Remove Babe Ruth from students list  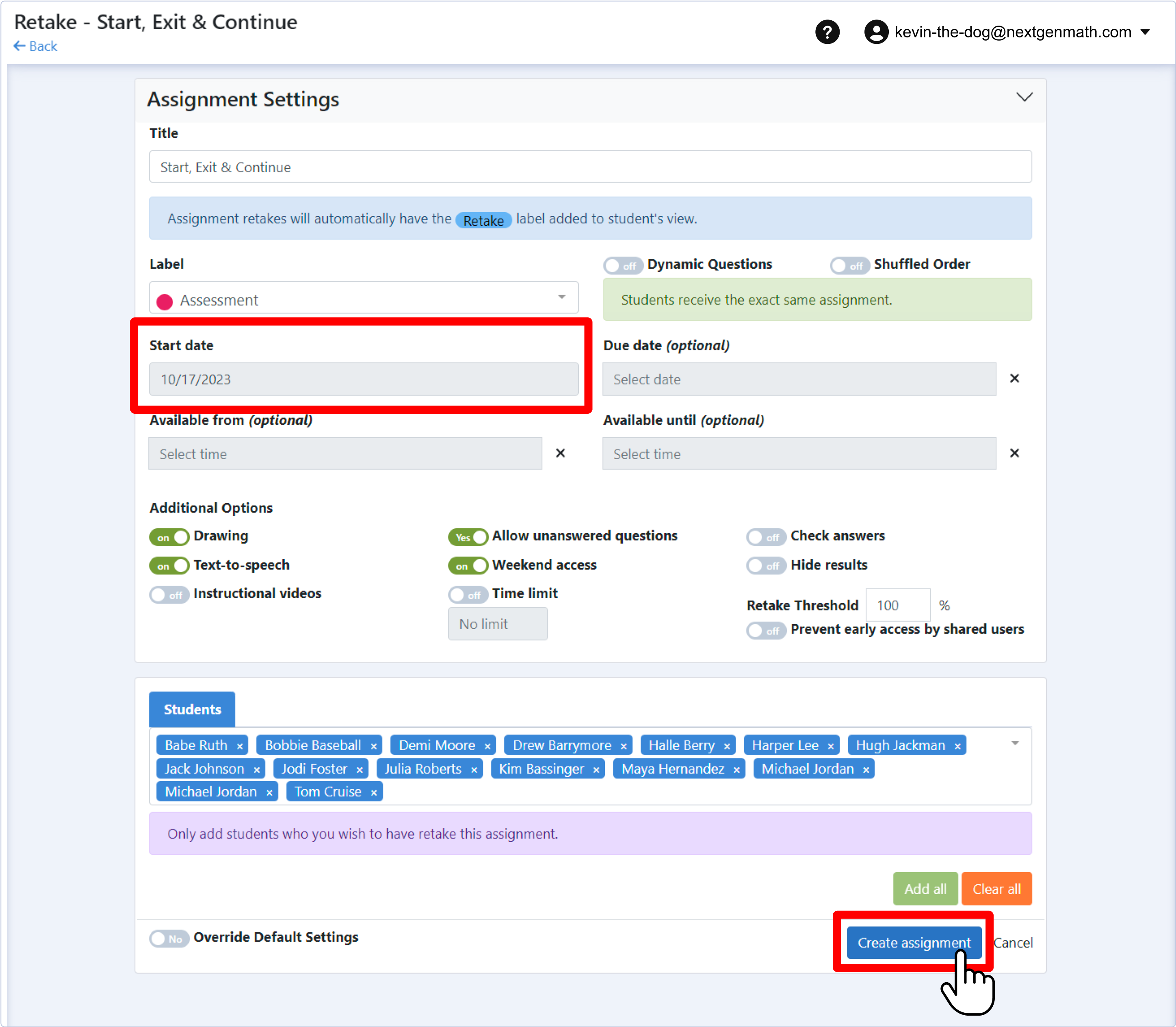240,746
